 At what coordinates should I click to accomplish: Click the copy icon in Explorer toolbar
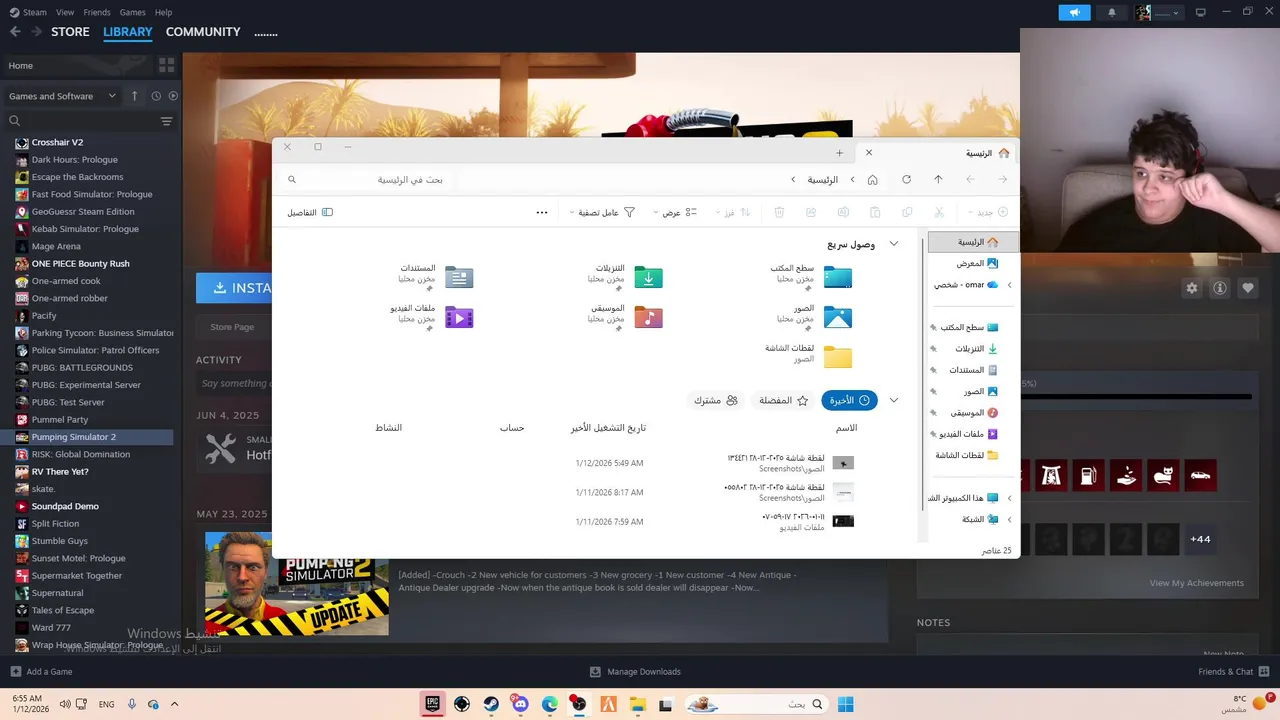point(907,212)
